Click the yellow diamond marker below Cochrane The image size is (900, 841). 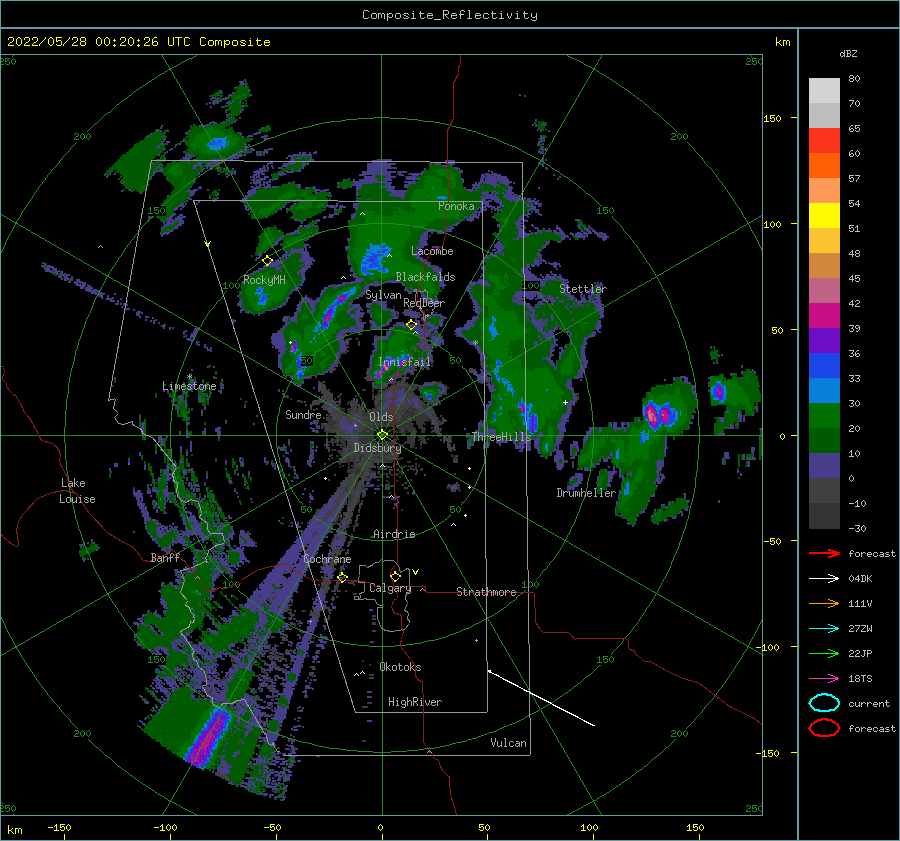click(342, 577)
